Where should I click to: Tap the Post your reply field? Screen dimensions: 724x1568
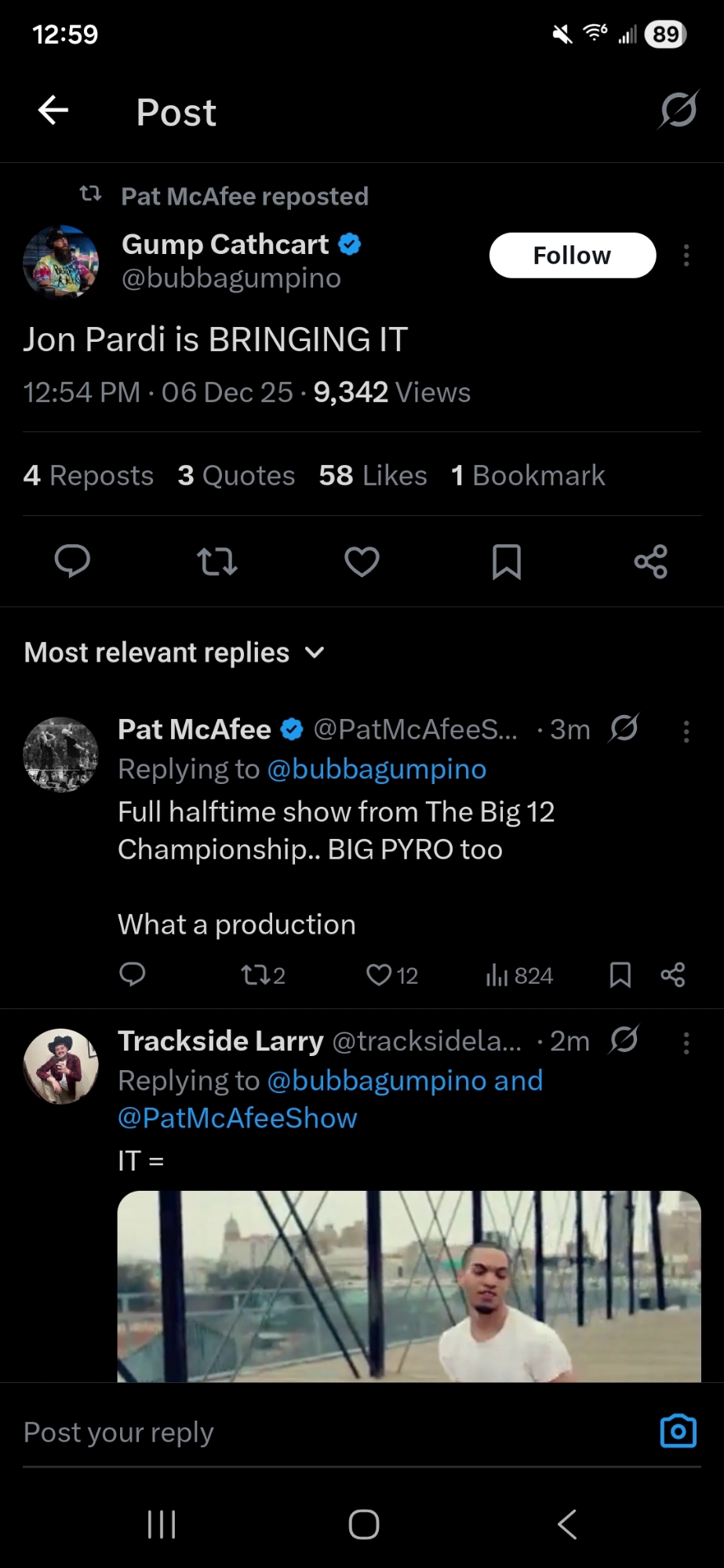tap(314, 1432)
